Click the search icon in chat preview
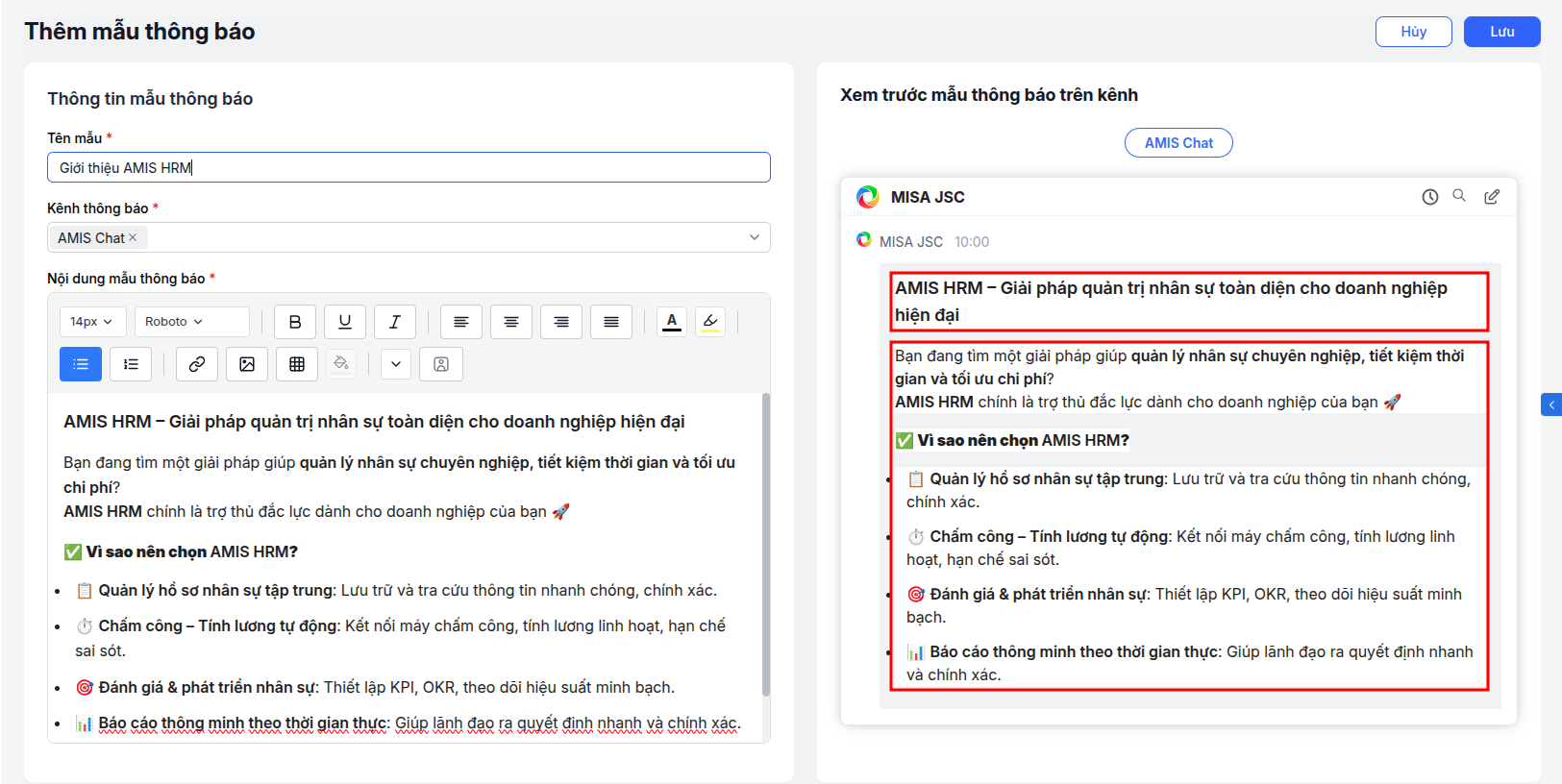1562x784 pixels. (x=1459, y=196)
